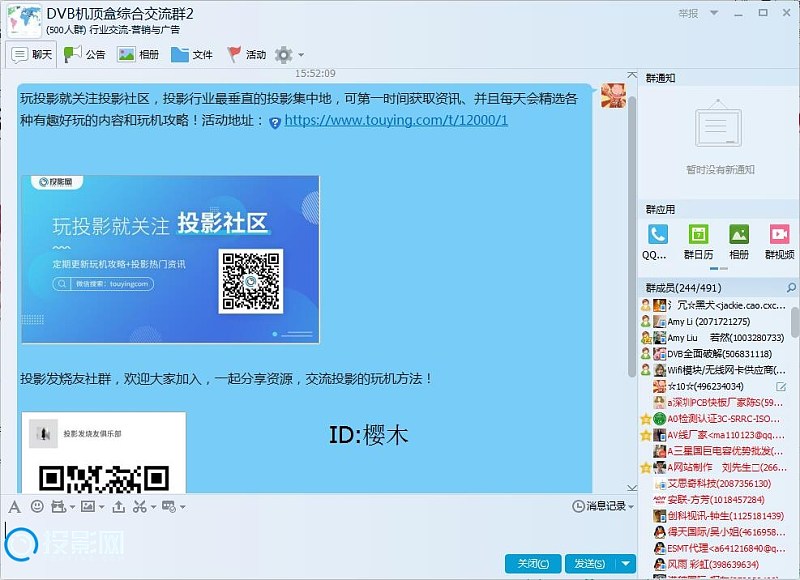Expand the send button options arrow

(x=626, y=564)
